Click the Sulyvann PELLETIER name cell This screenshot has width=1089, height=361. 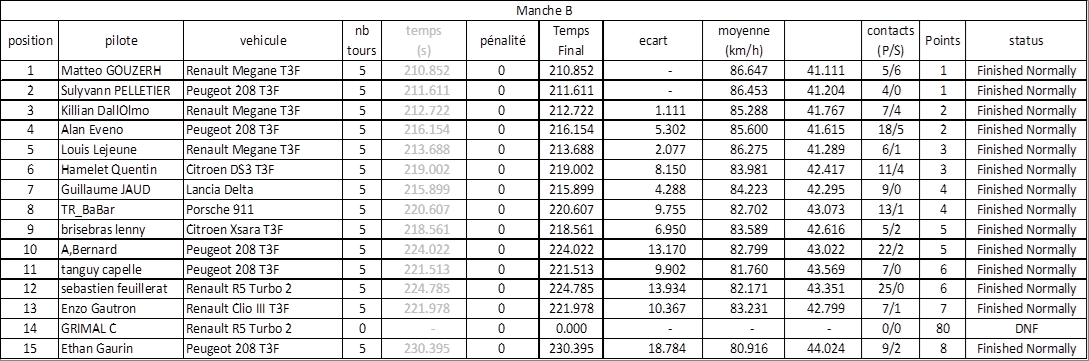click(121, 90)
